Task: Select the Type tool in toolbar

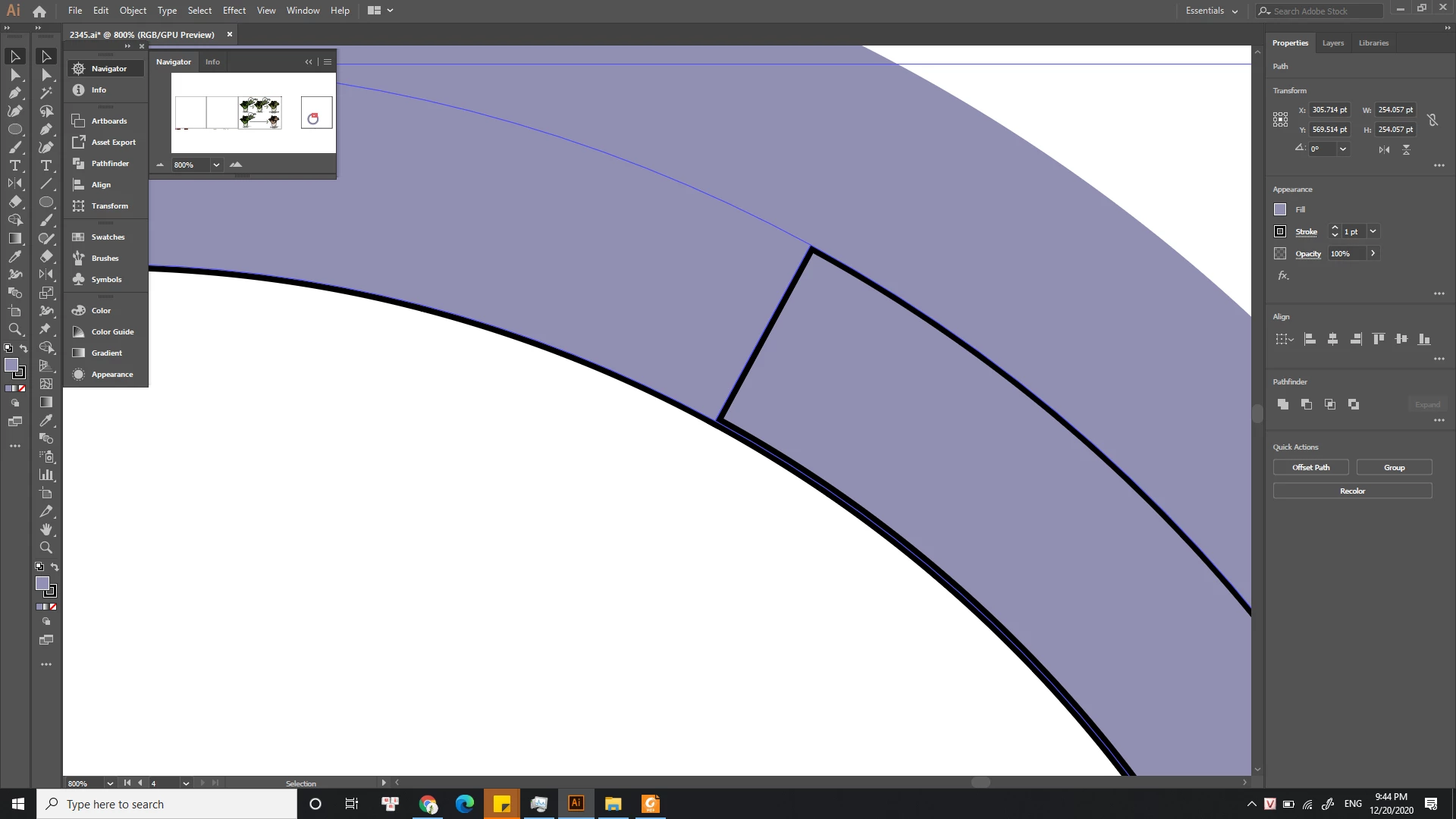Action: [14, 165]
